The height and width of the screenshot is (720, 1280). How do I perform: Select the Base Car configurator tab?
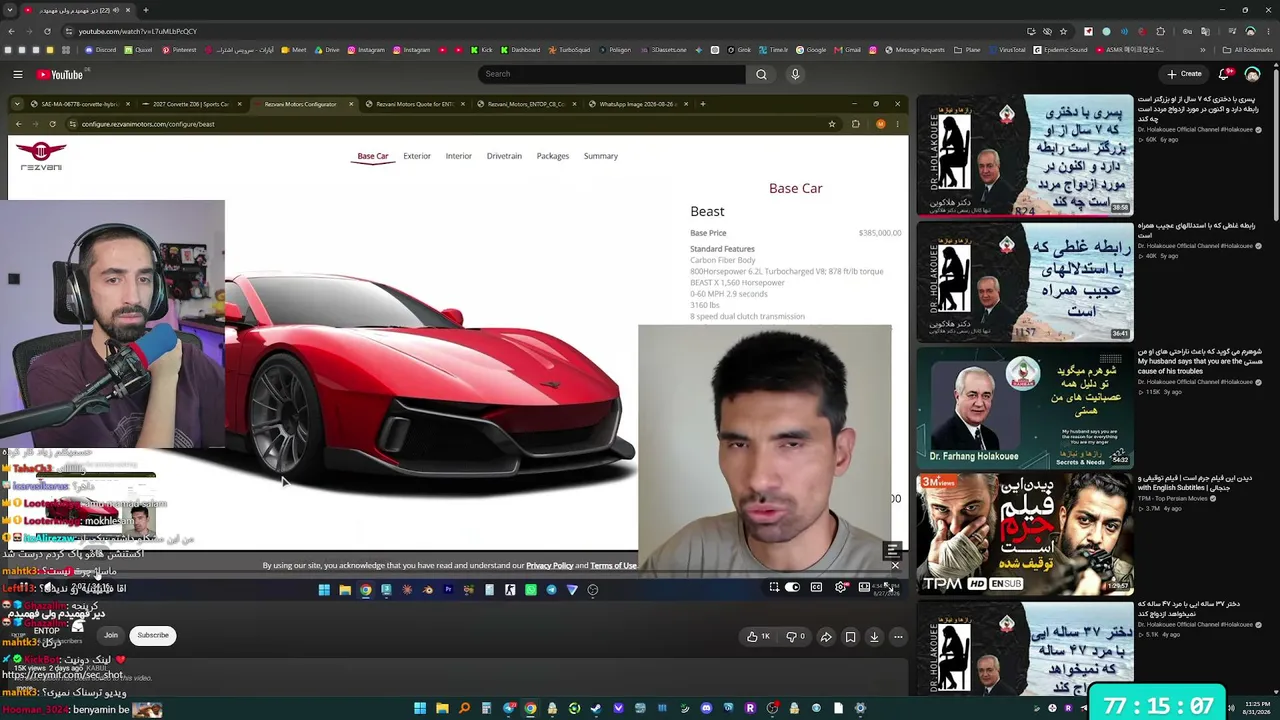(373, 156)
